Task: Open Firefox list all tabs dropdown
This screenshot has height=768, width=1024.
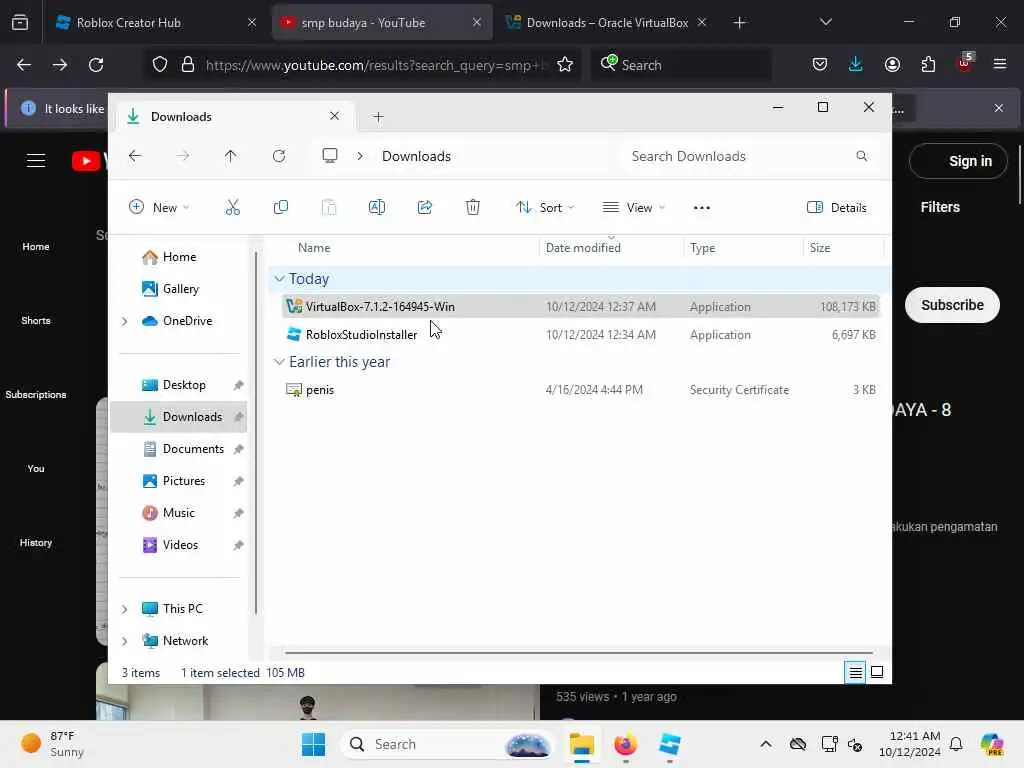Action: (x=825, y=22)
